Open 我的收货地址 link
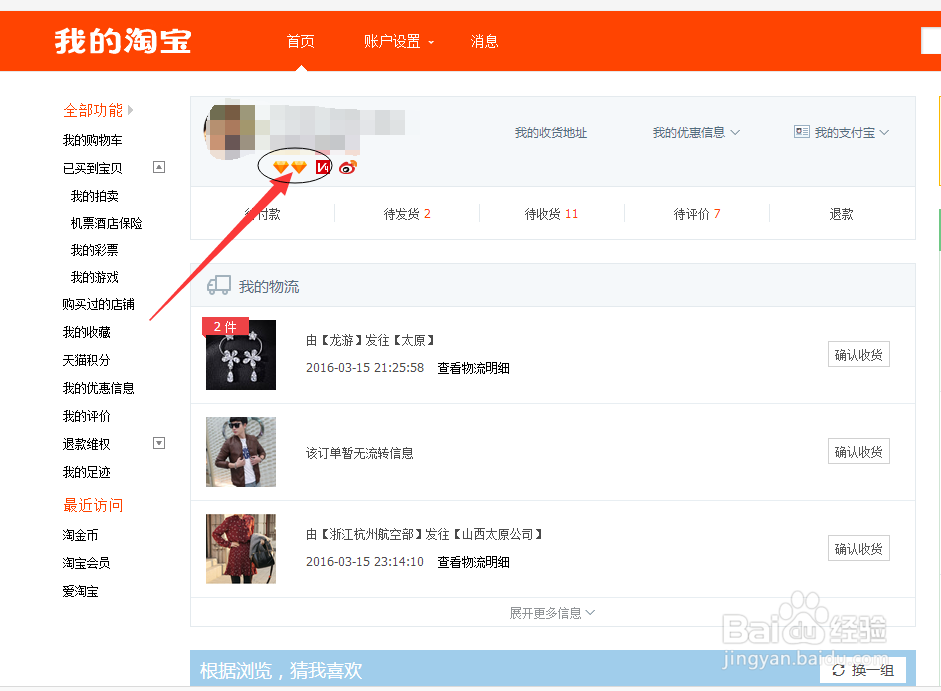The image size is (941, 691). click(x=550, y=132)
